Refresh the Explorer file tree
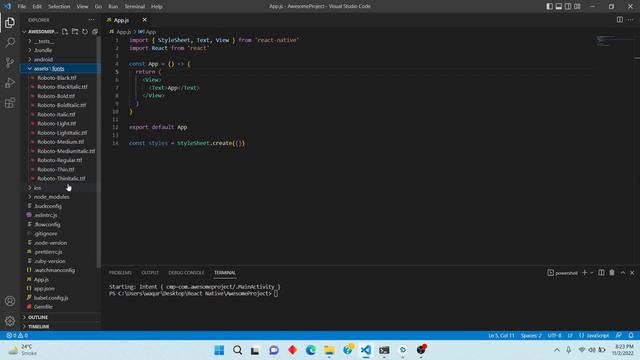The image size is (640, 360). point(85,31)
